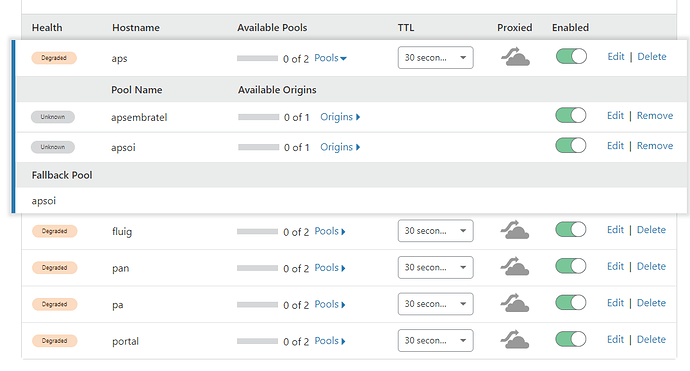Click the Hostname column header

[136, 28]
